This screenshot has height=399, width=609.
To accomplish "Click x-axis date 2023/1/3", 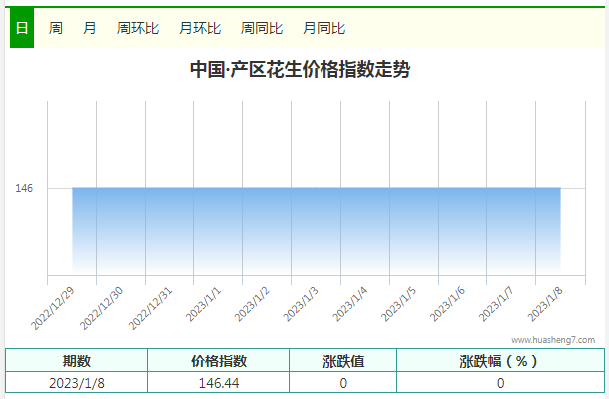I will (301, 305).
